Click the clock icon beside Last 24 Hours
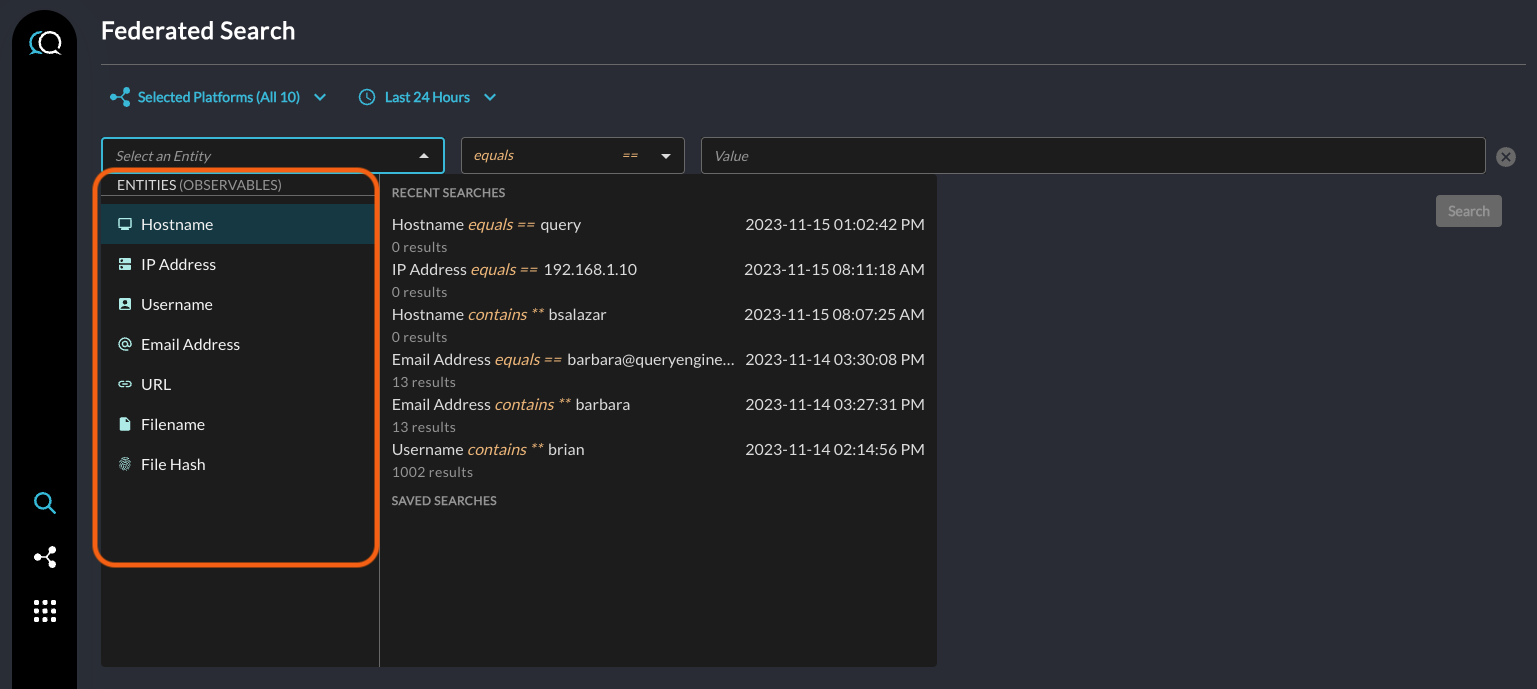 click(367, 97)
